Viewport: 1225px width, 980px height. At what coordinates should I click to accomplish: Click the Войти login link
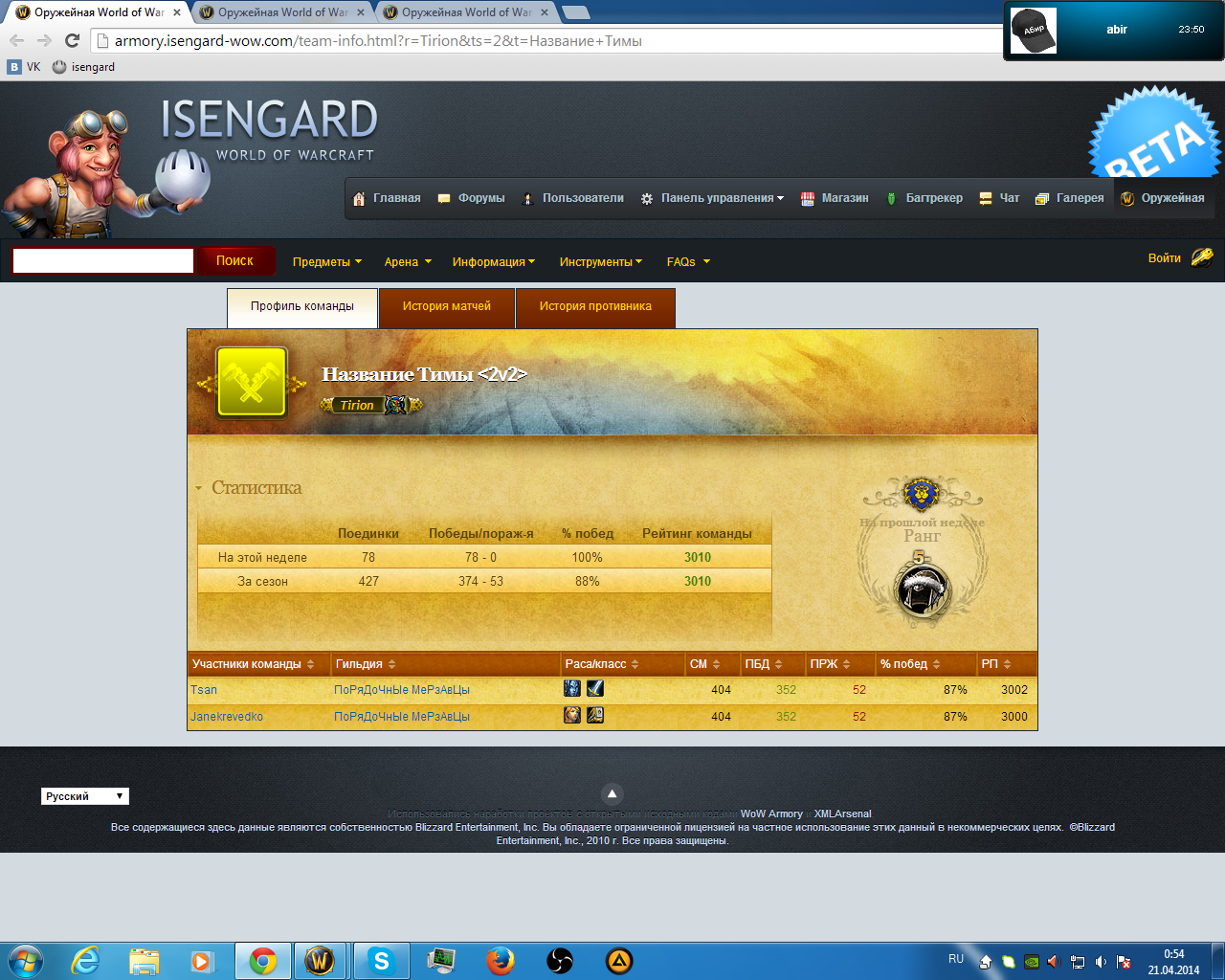pos(1165,258)
